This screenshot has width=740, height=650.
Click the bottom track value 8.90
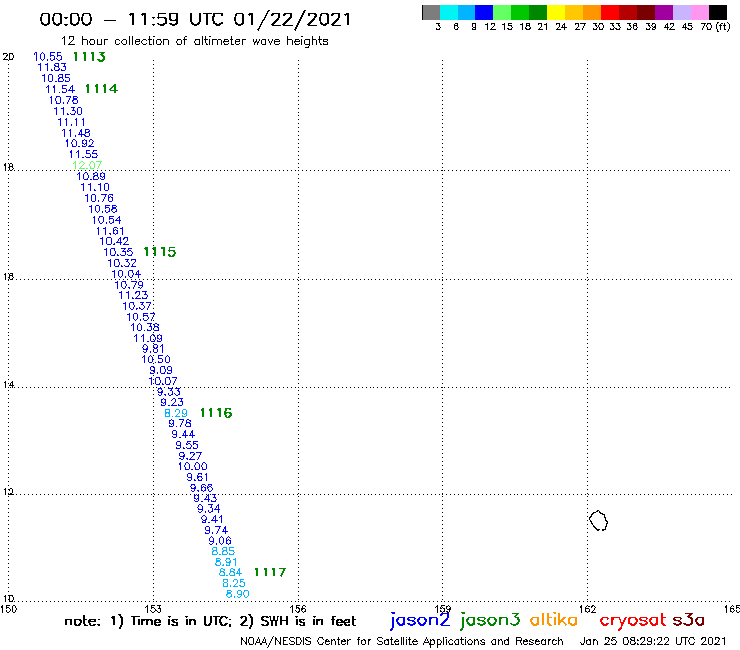(237, 595)
